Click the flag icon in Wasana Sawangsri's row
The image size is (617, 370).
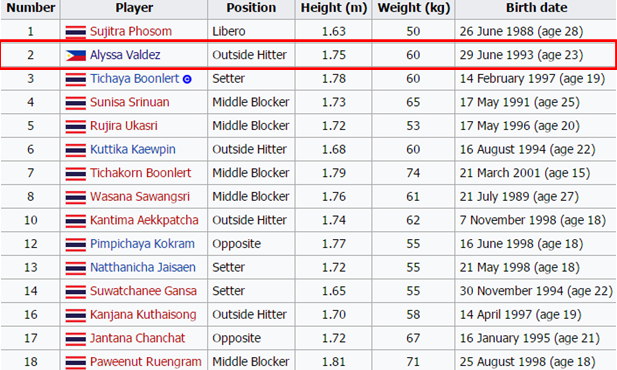(x=76, y=197)
